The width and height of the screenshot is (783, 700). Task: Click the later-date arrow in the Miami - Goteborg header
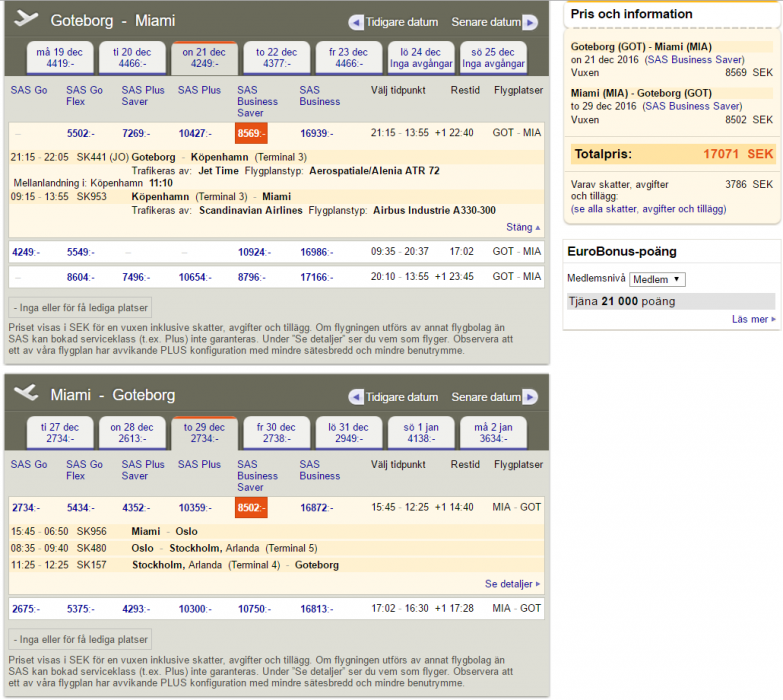pos(529,397)
